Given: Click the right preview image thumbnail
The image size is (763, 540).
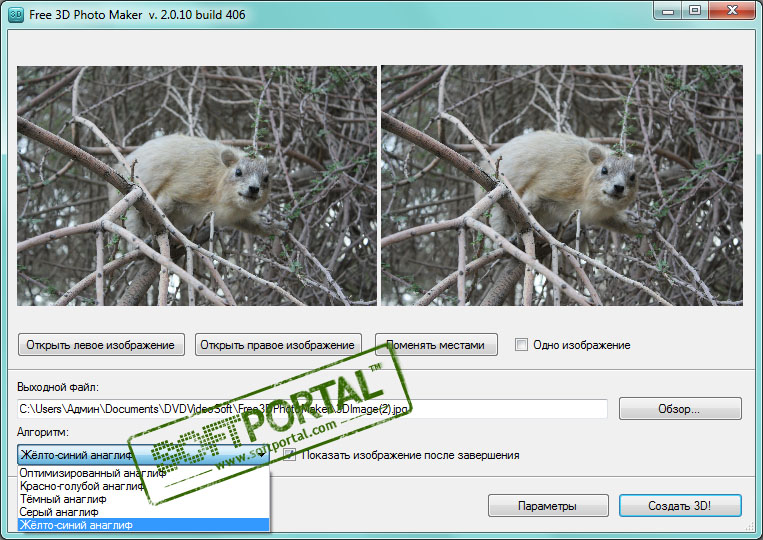Looking at the screenshot, I should click(562, 186).
